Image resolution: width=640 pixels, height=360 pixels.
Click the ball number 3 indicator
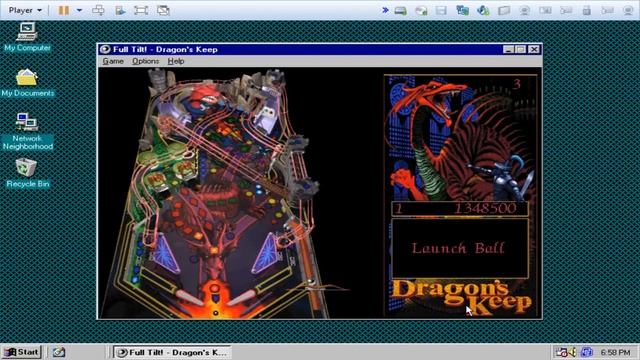point(517,84)
